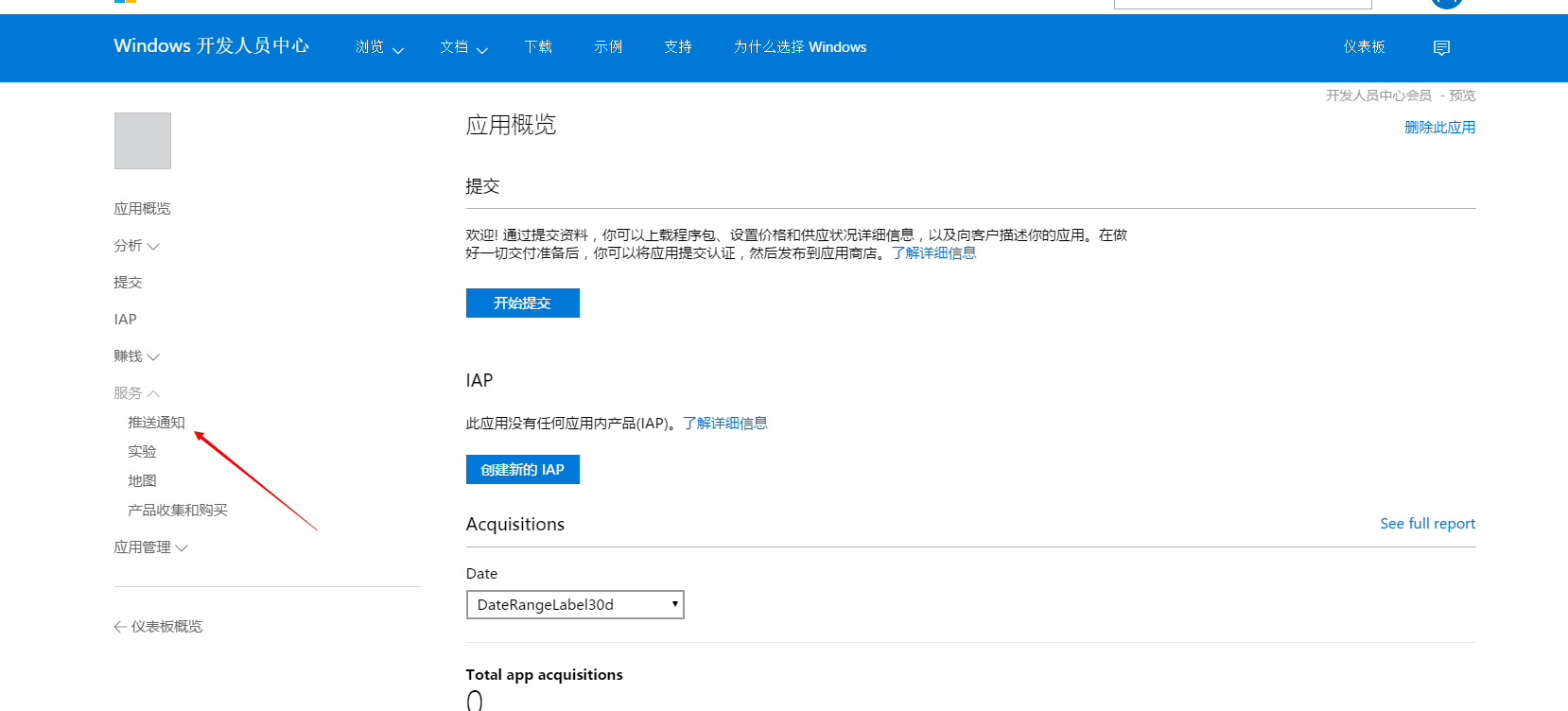Open IAP in the sidebar
The width and height of the screenshot is (1568, 711).
click(x=126, y=320)
